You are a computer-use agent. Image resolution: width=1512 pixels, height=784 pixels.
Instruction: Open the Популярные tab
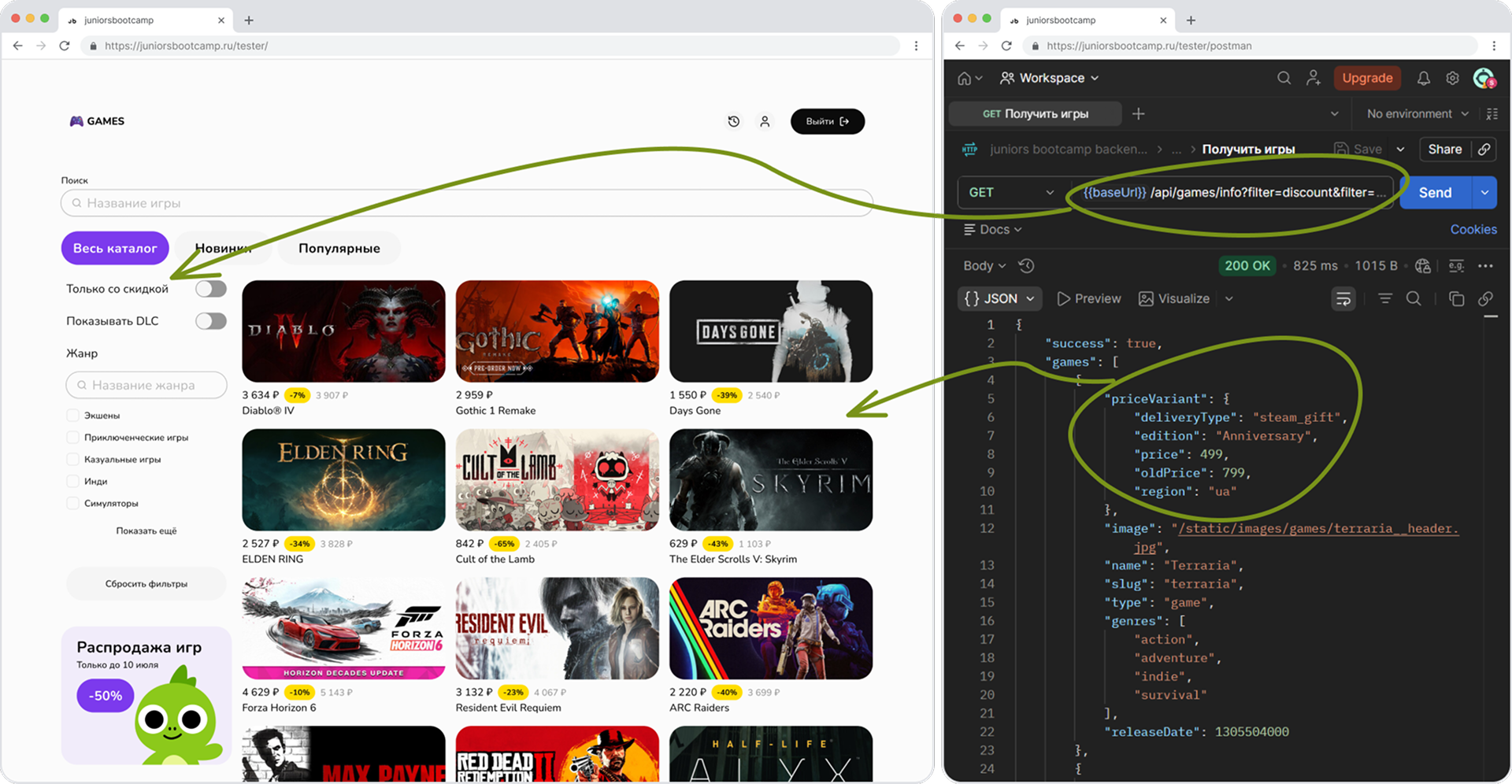coord(339,248)
